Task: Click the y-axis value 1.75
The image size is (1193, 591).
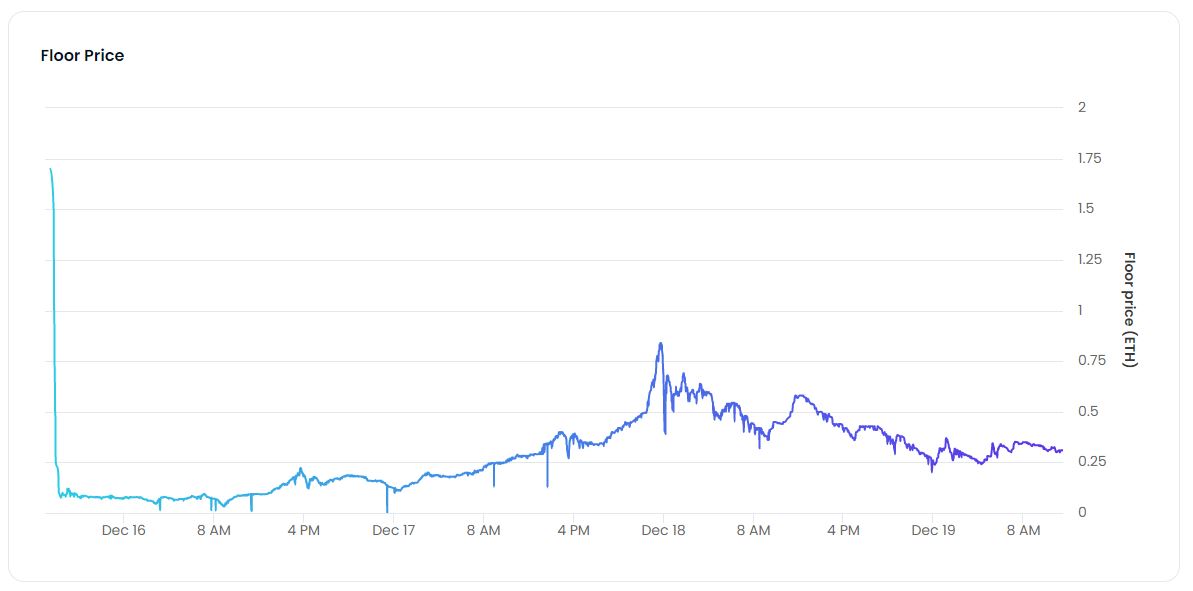Action: click(x=1090, y=158)
